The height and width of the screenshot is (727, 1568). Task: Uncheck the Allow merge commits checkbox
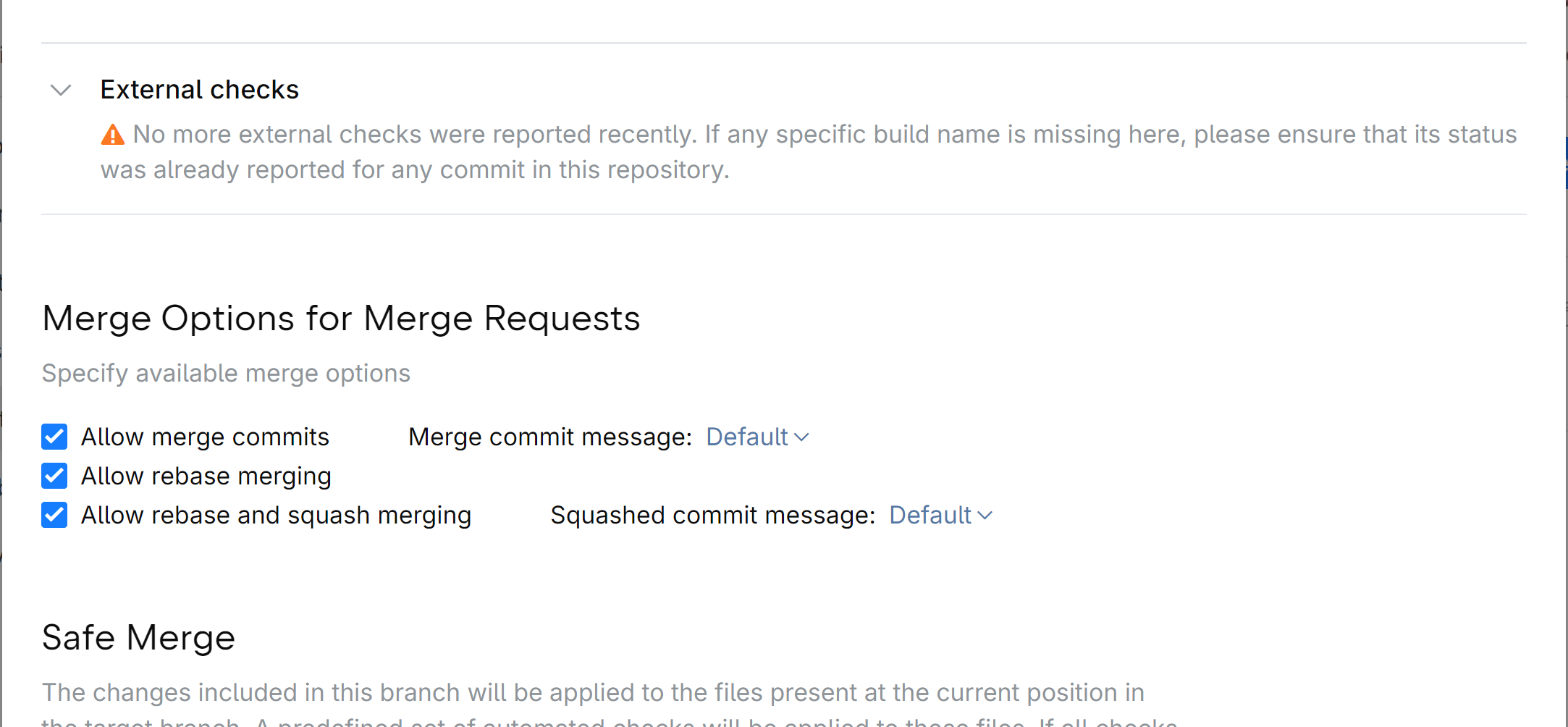pyautogui.click(x=54, y=437)
